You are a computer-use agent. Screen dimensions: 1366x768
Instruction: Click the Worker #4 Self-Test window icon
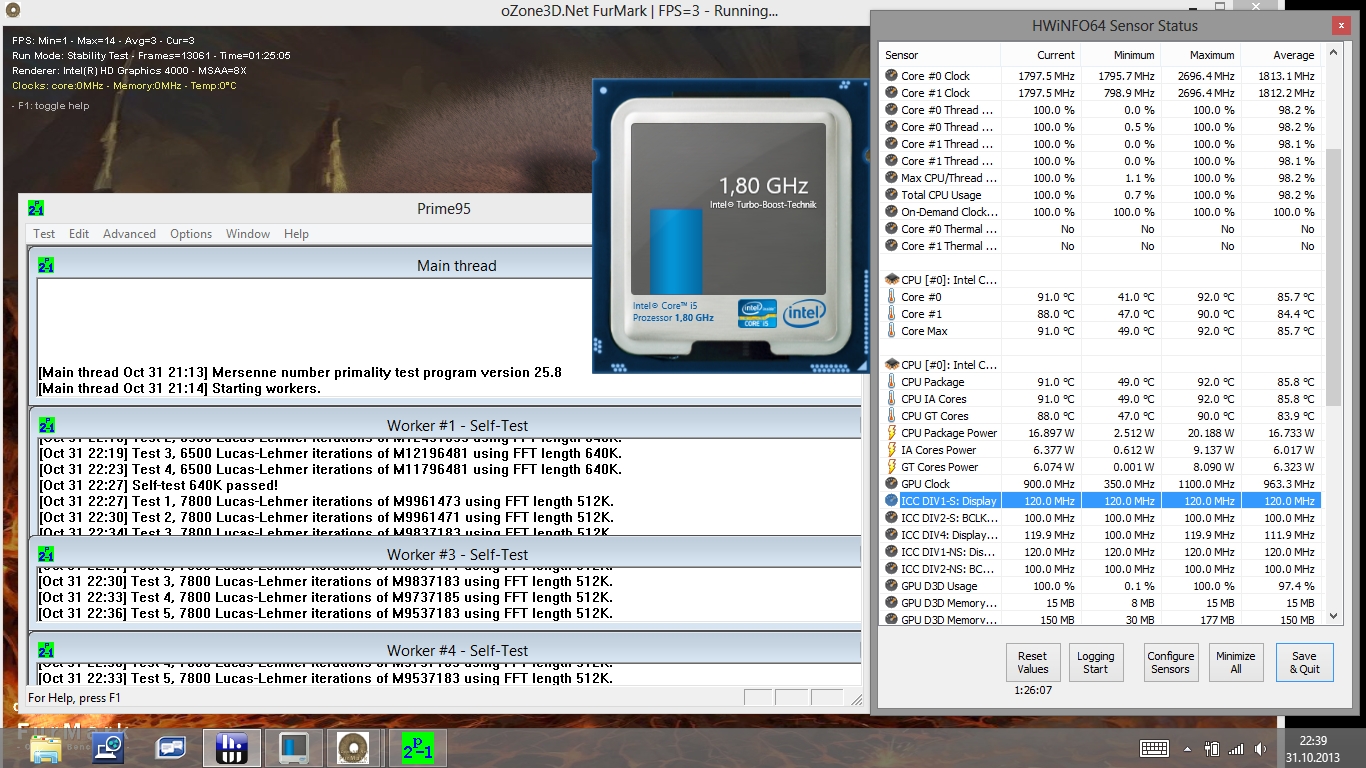click(46, 650)
